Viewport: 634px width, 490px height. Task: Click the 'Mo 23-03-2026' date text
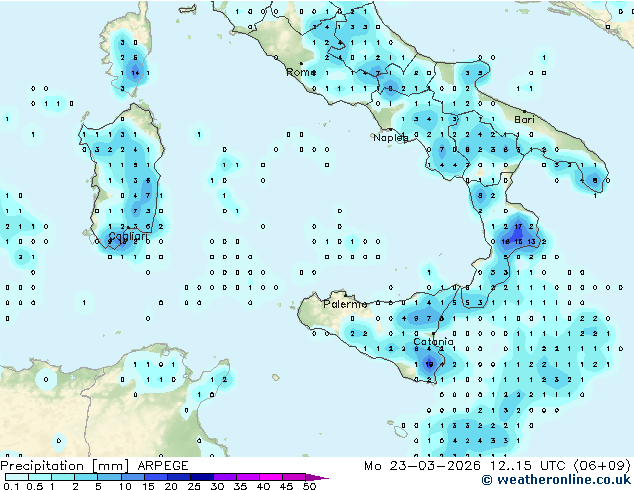click(x=423, y=466)
